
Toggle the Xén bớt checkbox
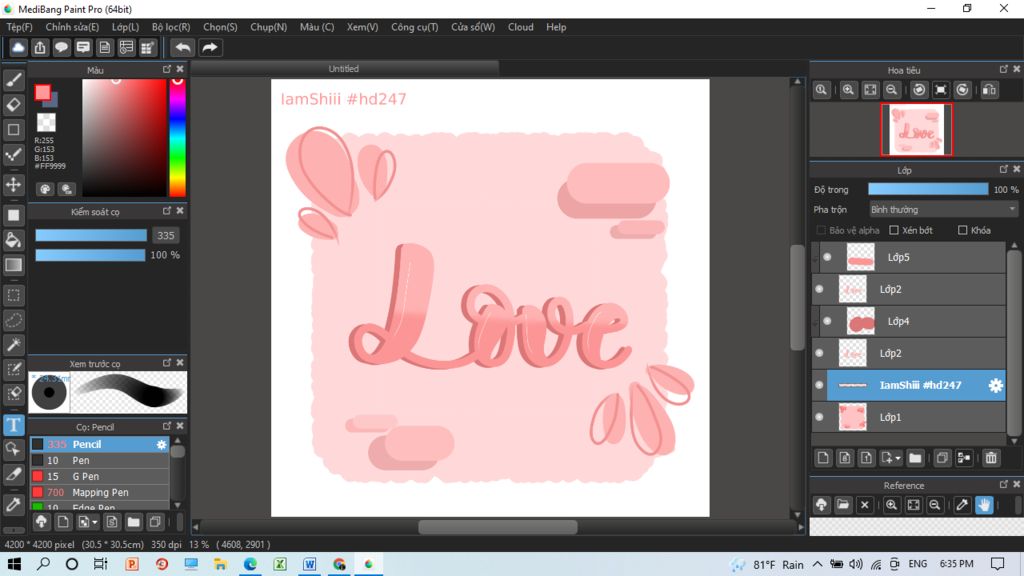[894, 230]
